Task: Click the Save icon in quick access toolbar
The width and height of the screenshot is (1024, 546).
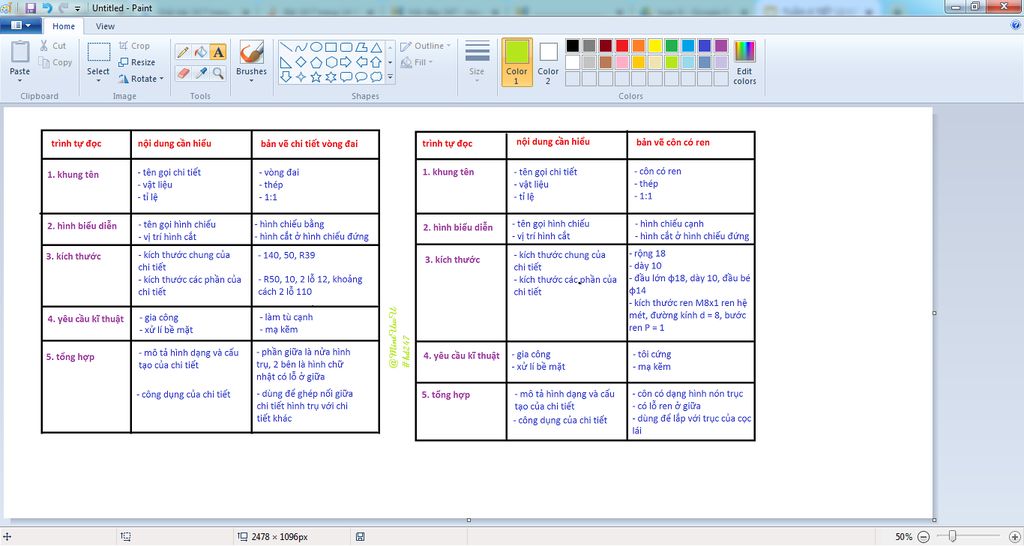Action: click(x=31, y=8)
